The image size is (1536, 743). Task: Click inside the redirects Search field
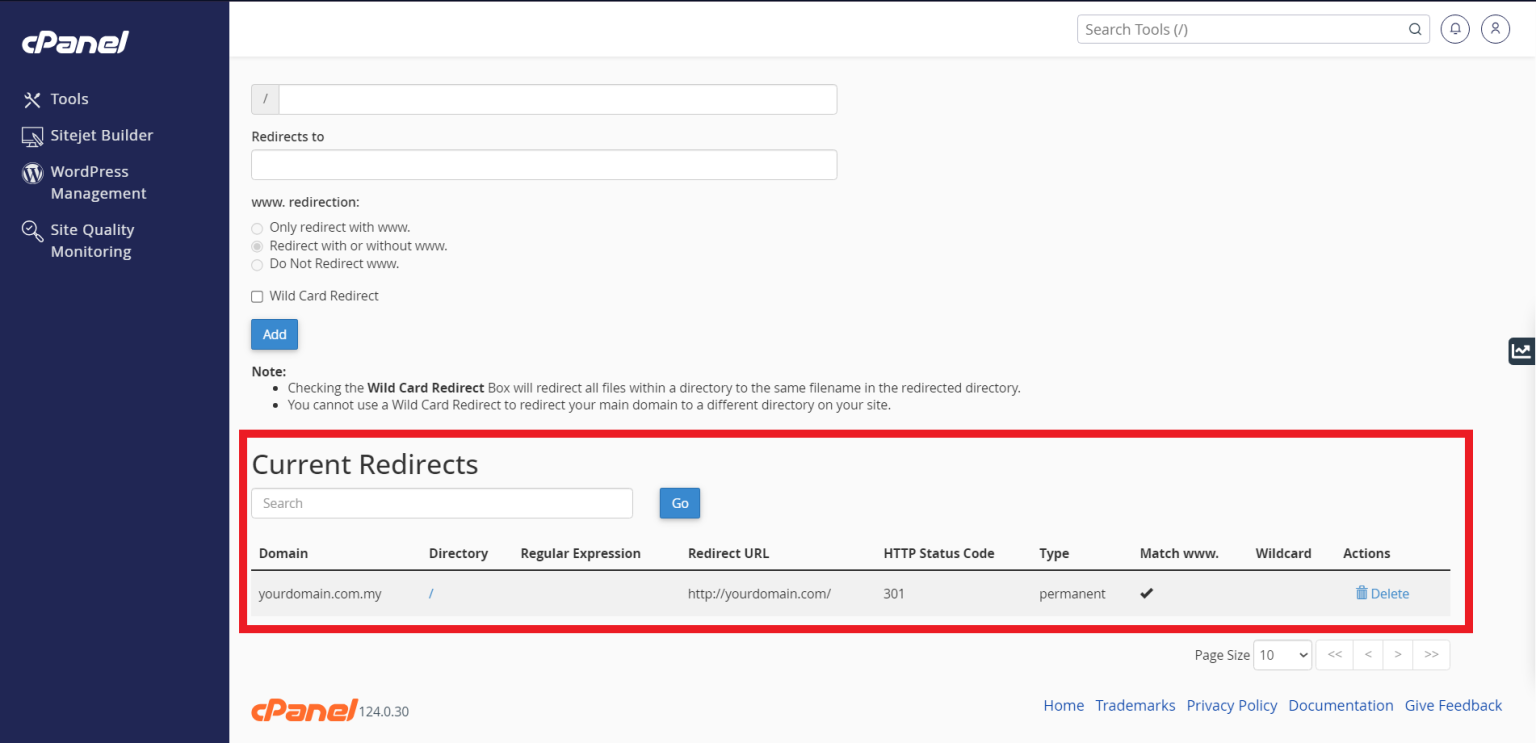click(x=441, y=502)
